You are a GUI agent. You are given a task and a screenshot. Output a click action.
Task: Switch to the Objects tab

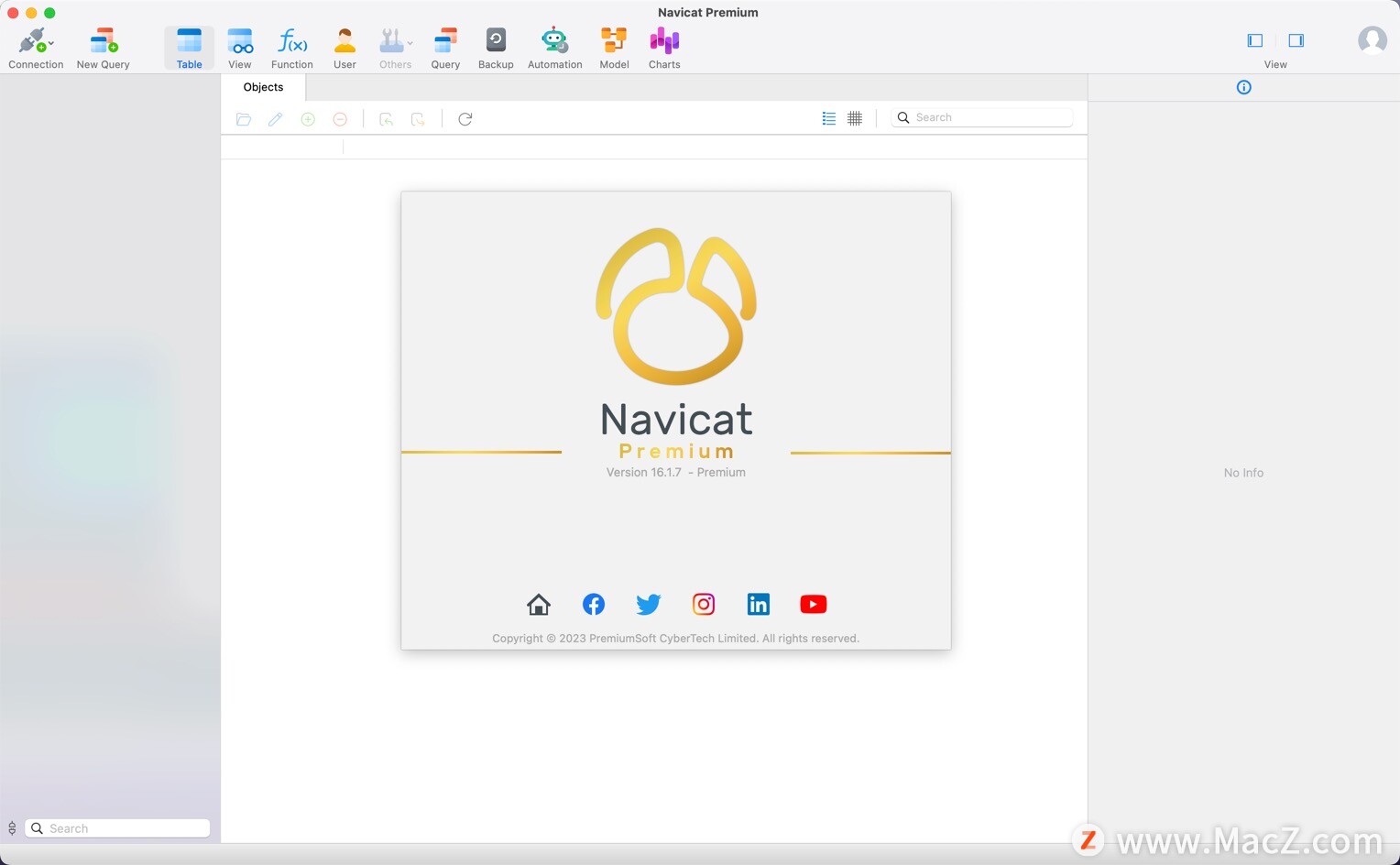(263, 87)
